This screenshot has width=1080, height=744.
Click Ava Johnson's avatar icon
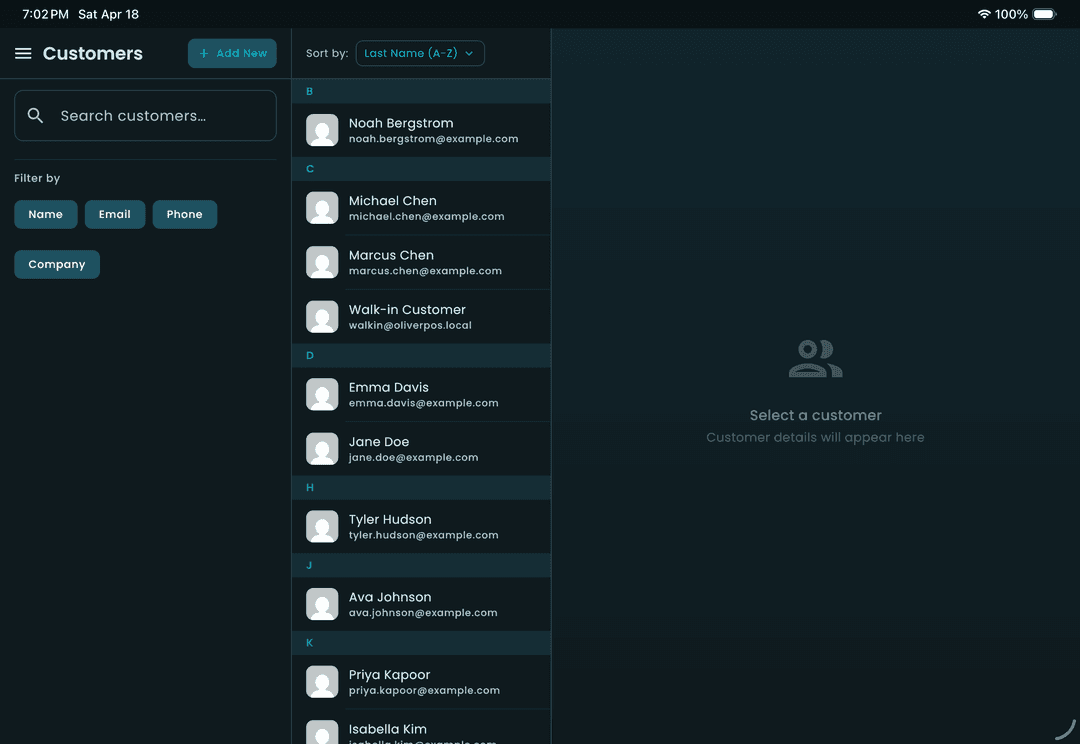tap(322, 604)
